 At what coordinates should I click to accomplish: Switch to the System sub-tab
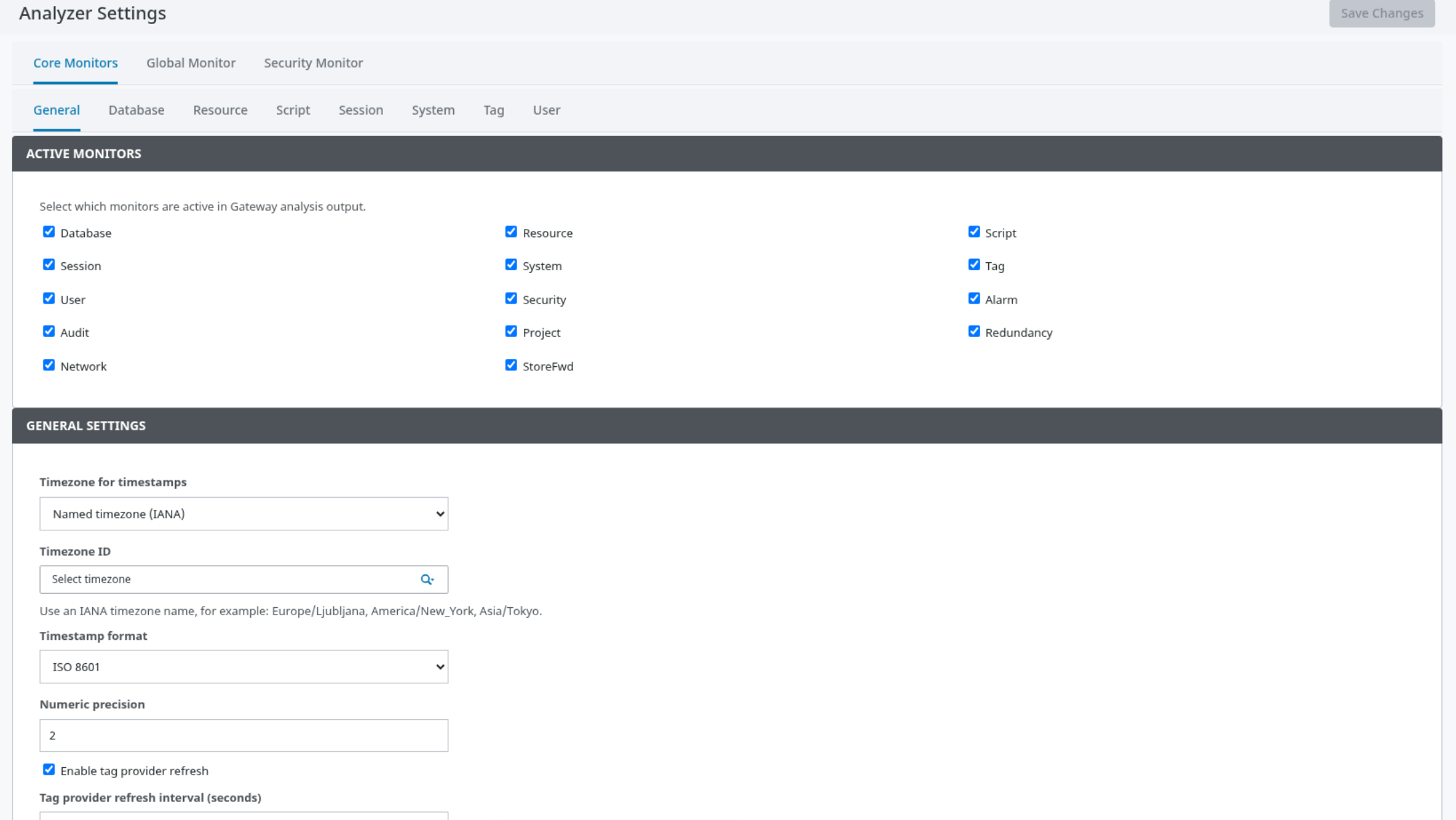coord(433,110)
